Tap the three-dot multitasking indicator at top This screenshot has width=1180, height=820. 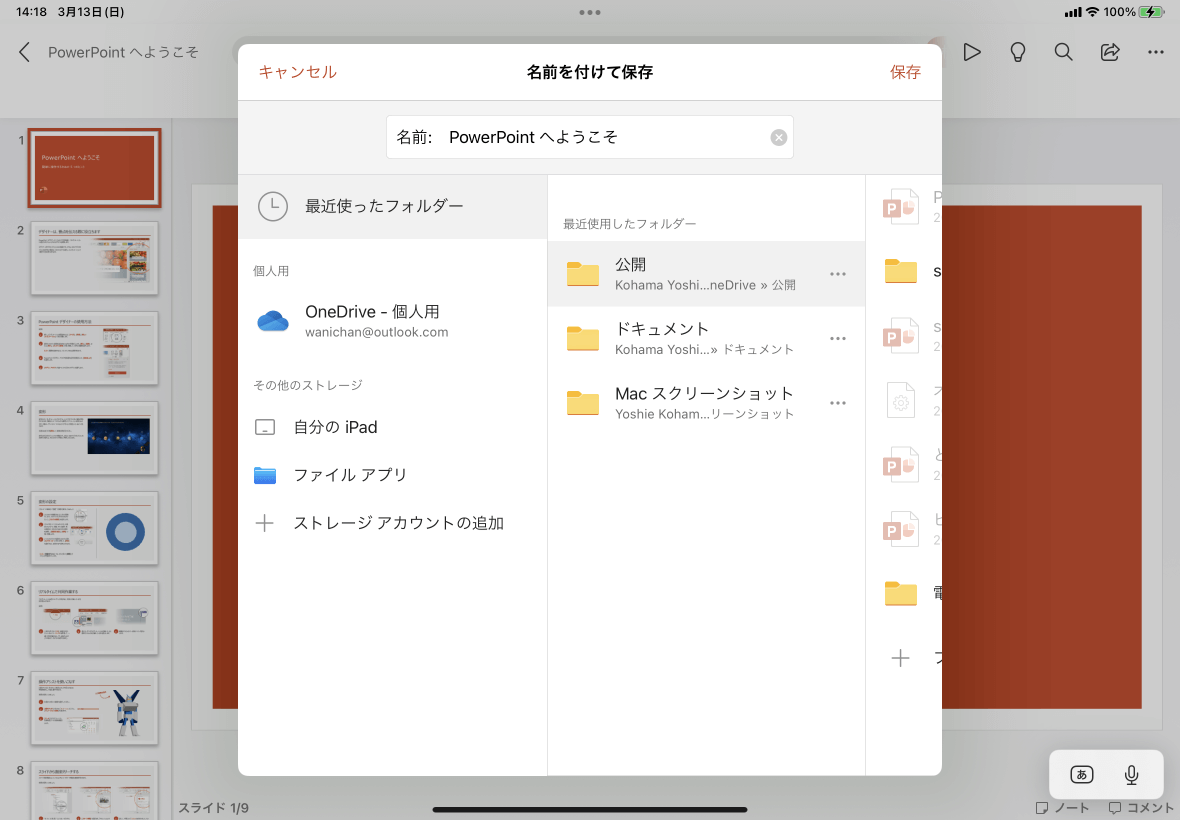point(589,12)
